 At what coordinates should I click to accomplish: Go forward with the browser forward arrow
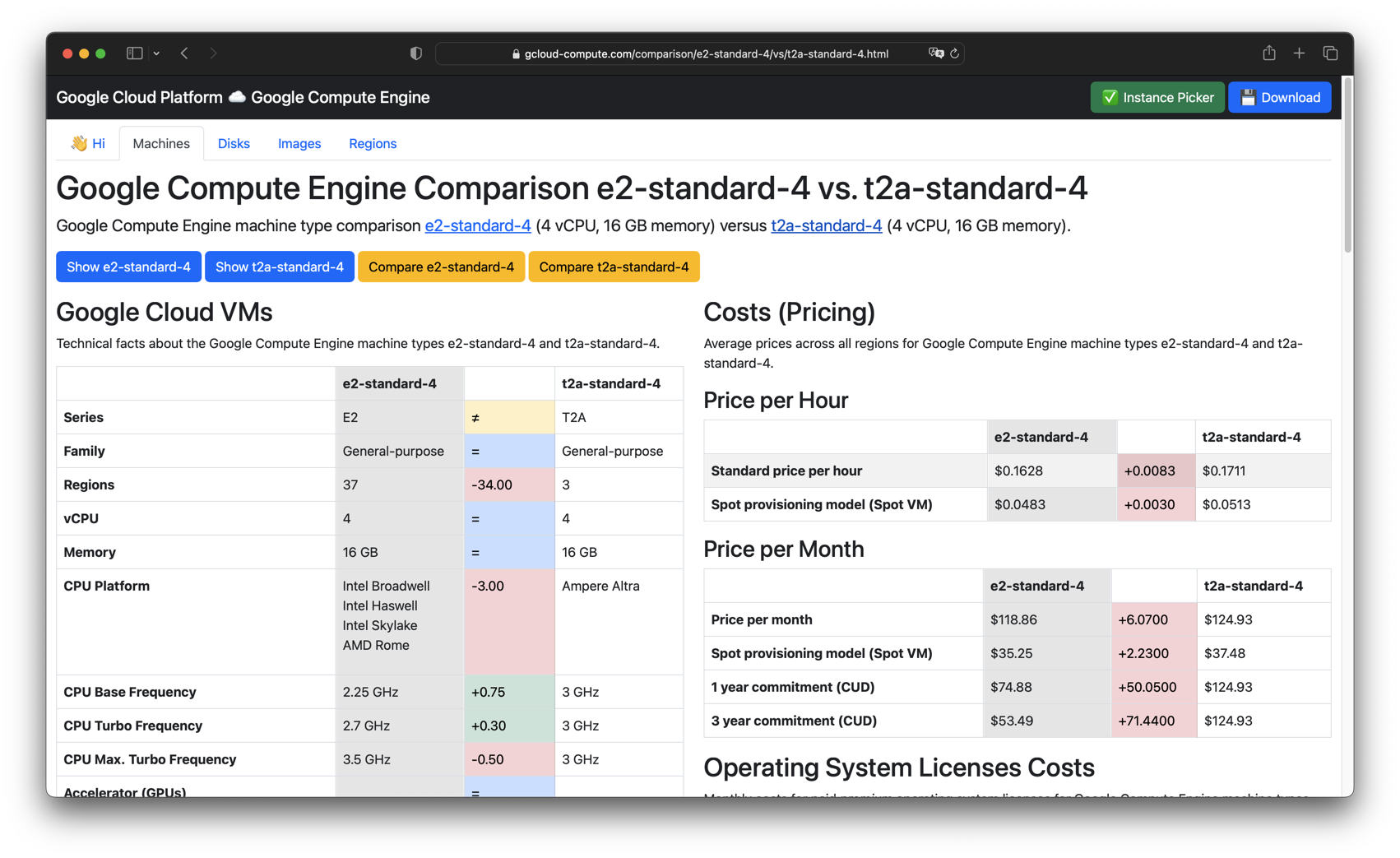point(213,53)
